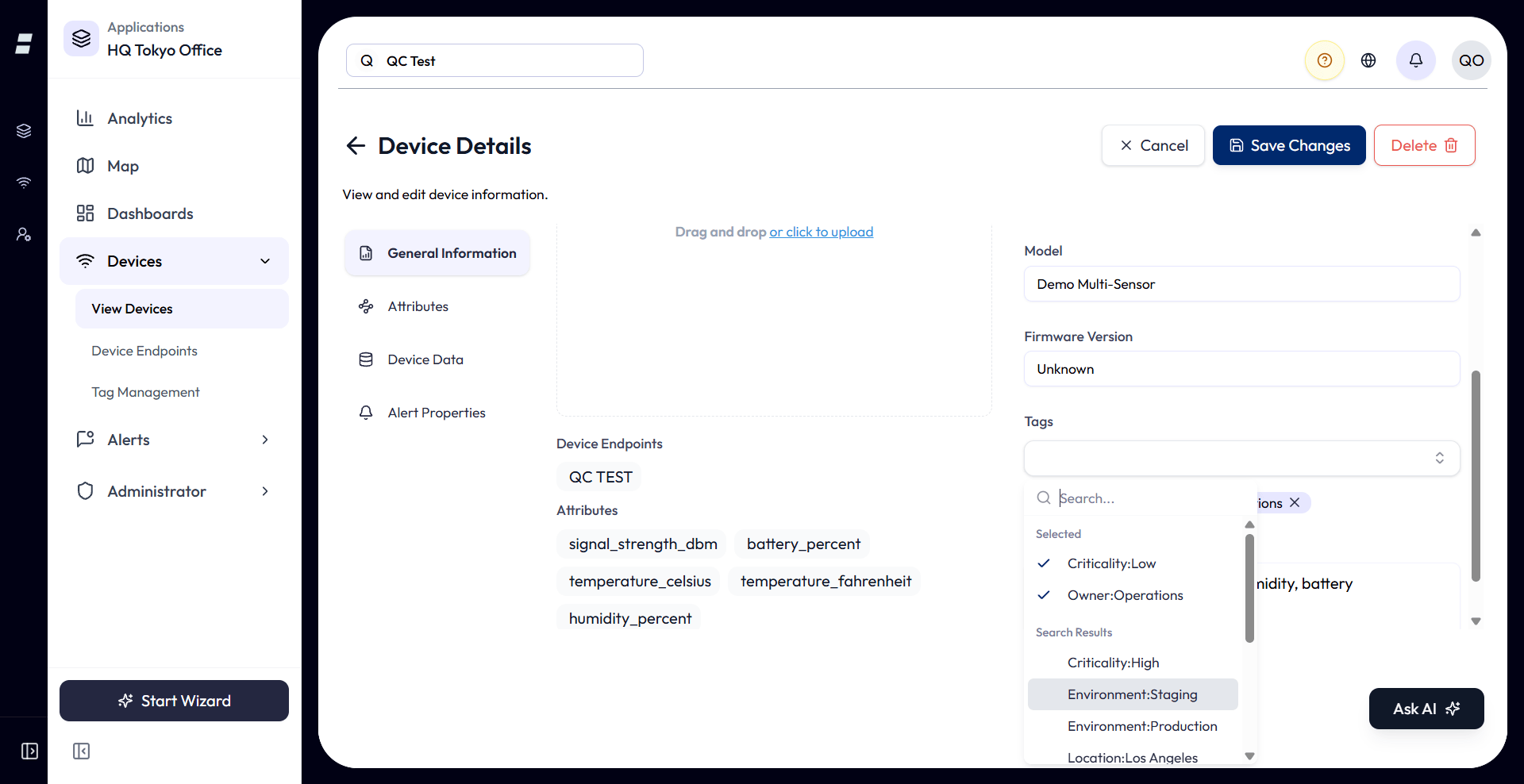Click the expand sidebar icon at the bottom of the left rail

29,751
